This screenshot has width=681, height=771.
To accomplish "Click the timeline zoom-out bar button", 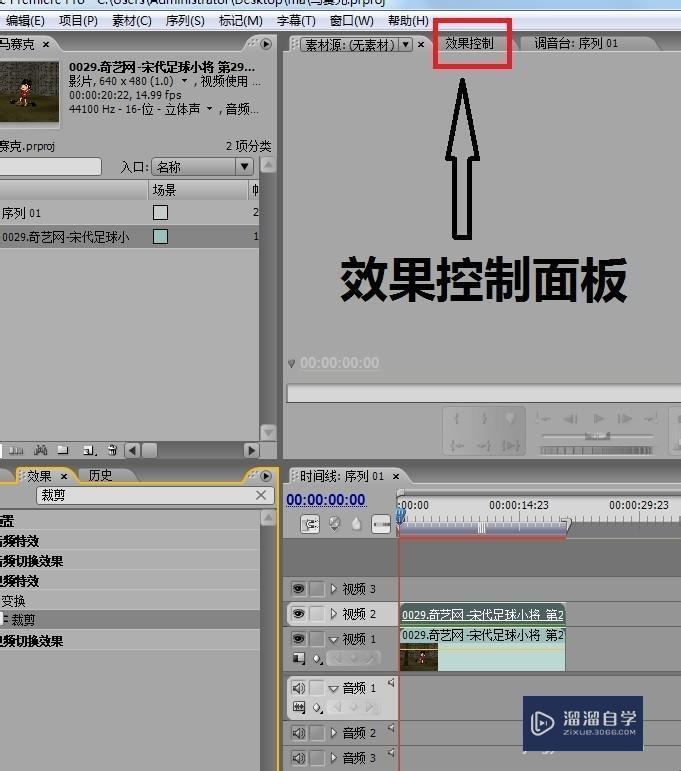I will pyautogui.click(x=381, y=524).
